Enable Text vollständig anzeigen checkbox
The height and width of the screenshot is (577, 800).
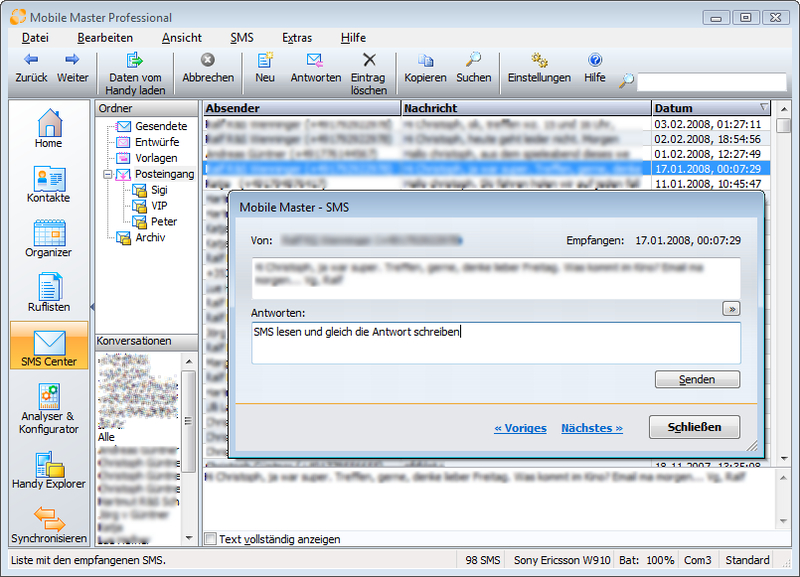click(210, 539)
